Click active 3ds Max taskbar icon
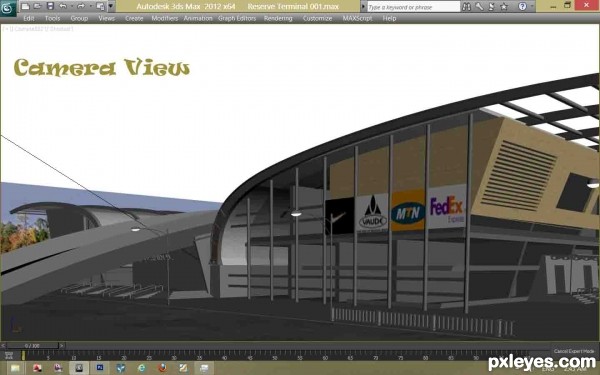This screenshot has height=375, width=600. 79,368
